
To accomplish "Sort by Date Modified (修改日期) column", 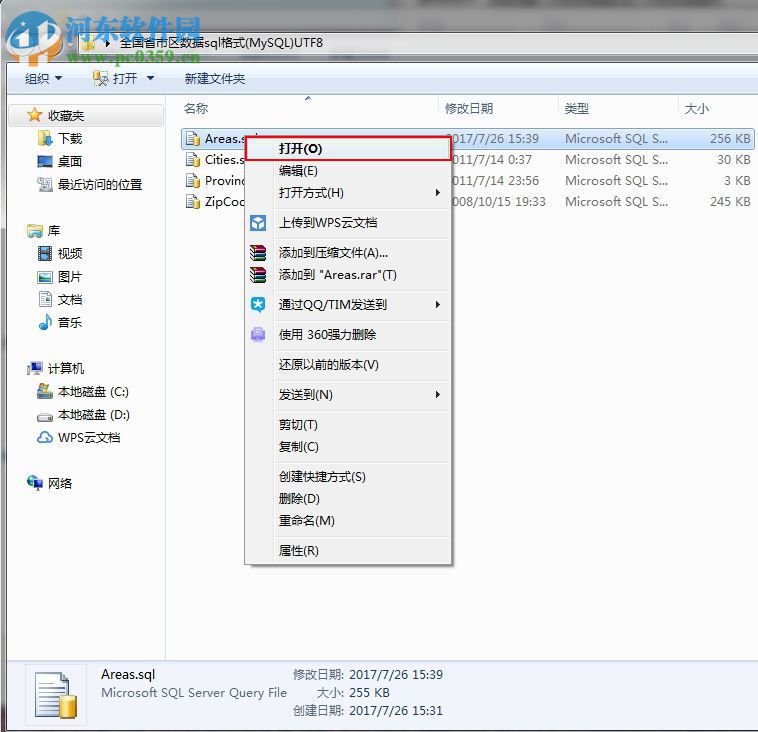I will point(469,108).
